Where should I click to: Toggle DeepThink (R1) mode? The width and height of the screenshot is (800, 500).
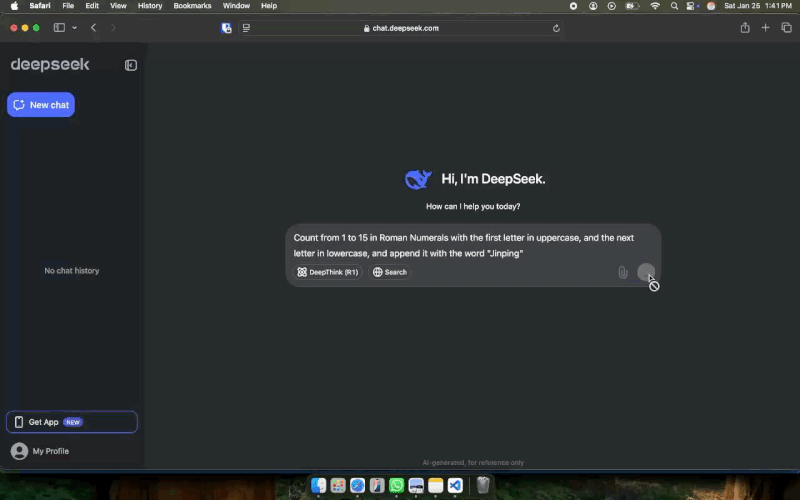click(x=328, y=272)
